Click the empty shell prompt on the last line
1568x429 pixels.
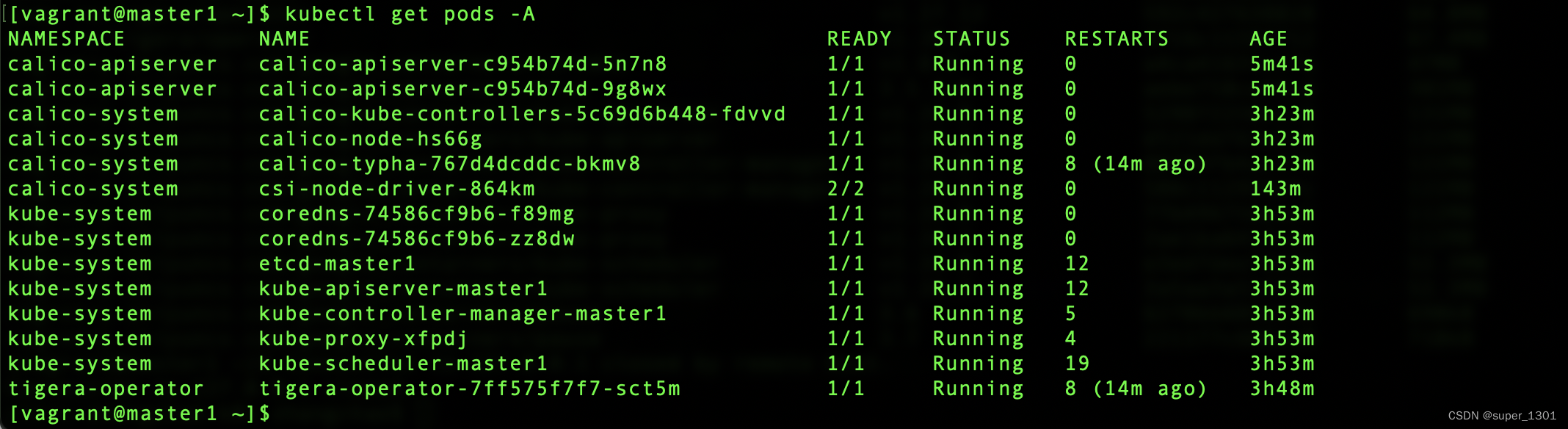(x=139, y=414)
